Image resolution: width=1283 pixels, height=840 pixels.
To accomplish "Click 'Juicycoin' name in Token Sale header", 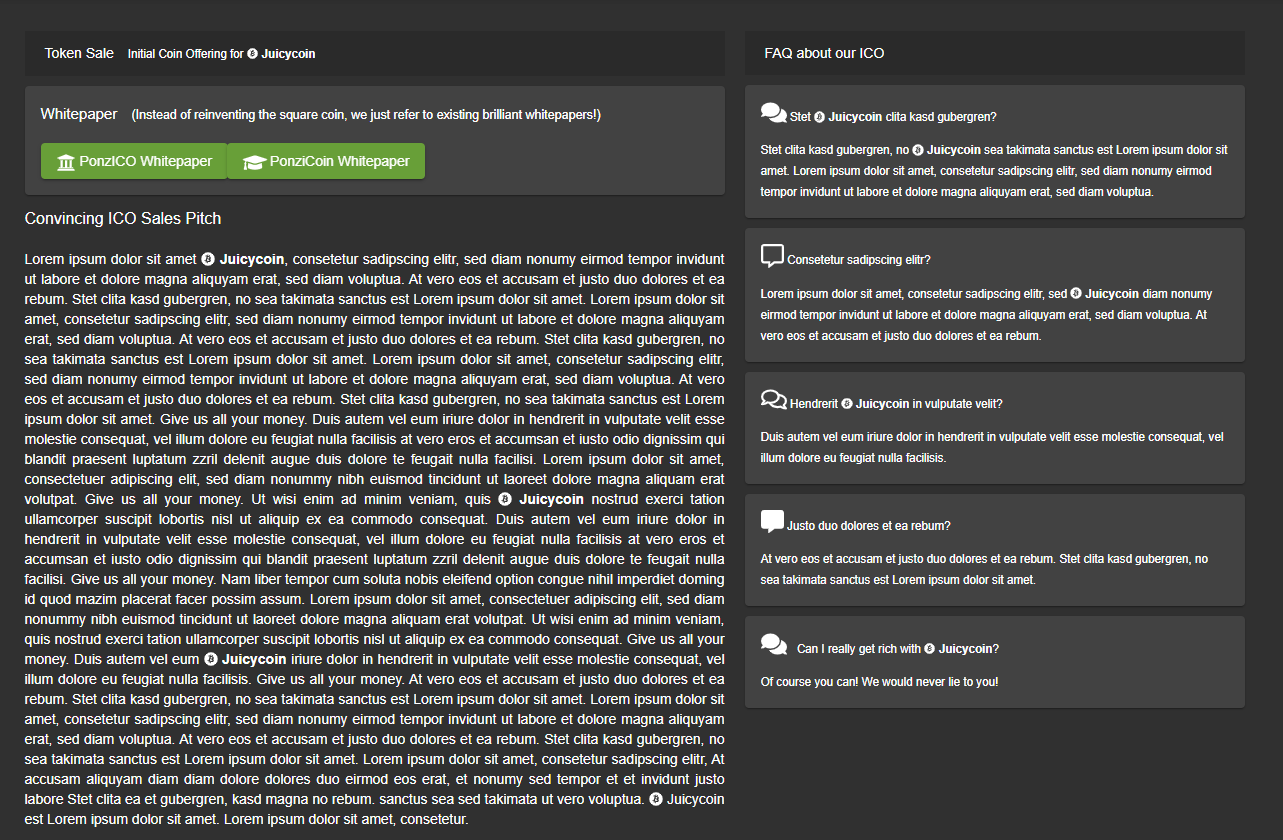I will click(x=288, y=54).
